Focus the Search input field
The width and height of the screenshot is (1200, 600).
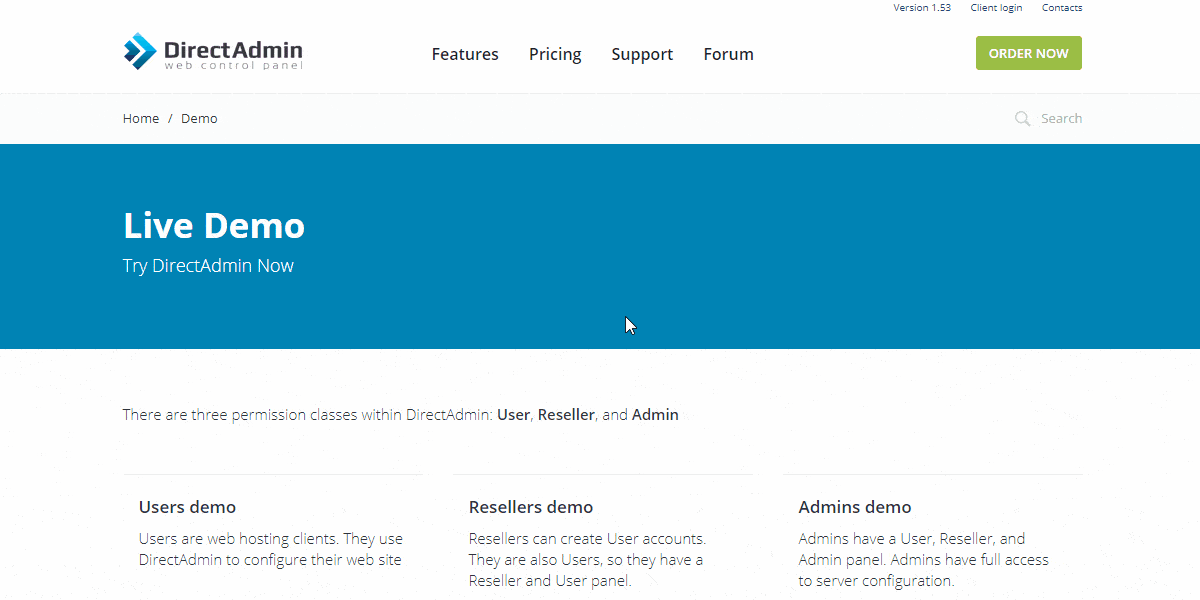(1061, 118)
